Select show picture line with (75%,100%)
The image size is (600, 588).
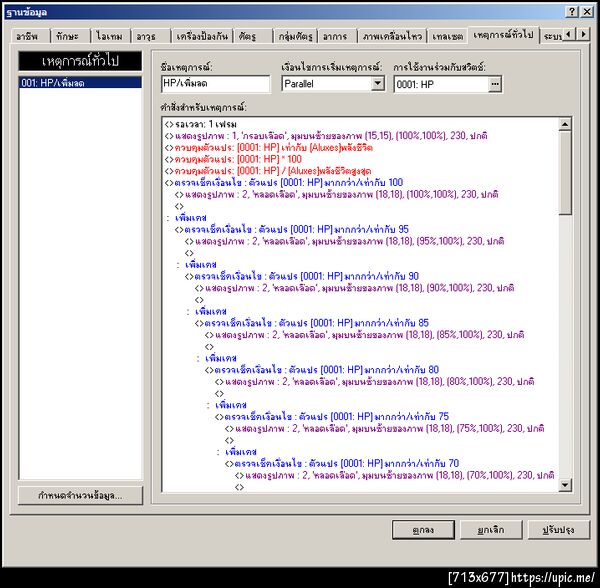click(384, 428)
